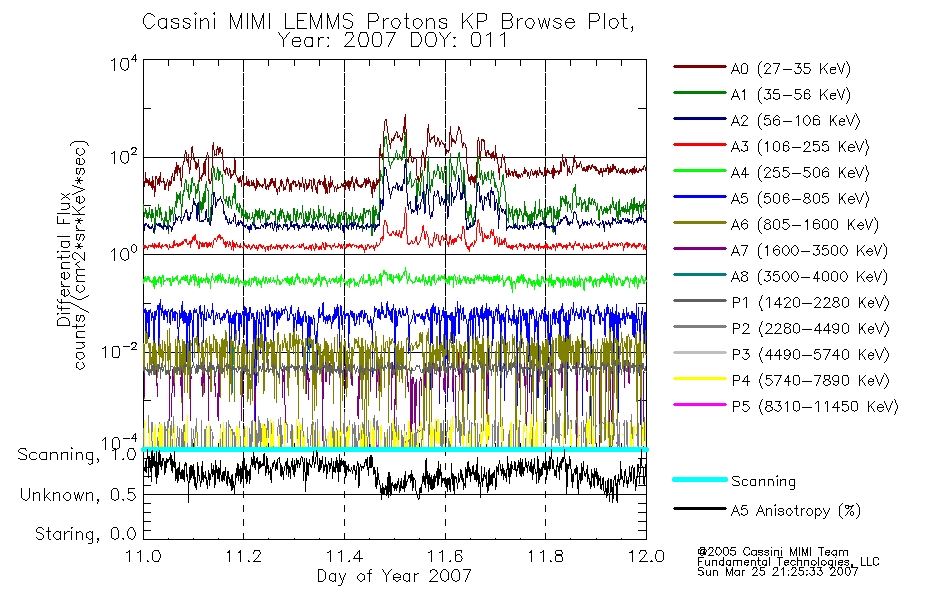The height and width of the screenshot is (600, 950).
Task: Click the 'Day of Year 2007' x-axis label
Action: pyautogui.click(x=394, y=576)
